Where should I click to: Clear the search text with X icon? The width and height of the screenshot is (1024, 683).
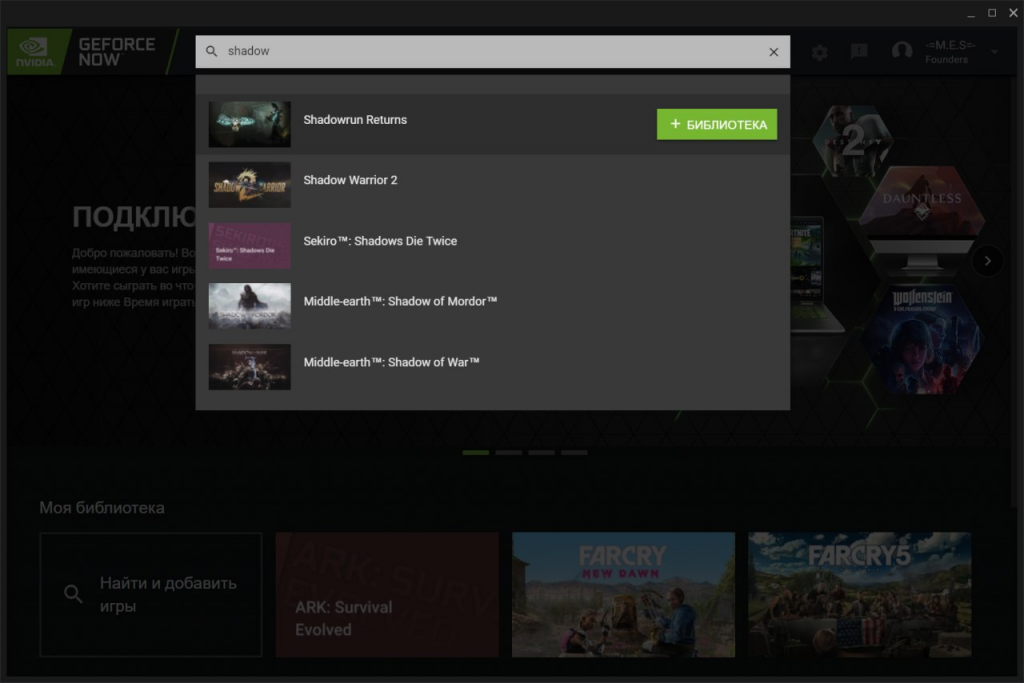773,52
